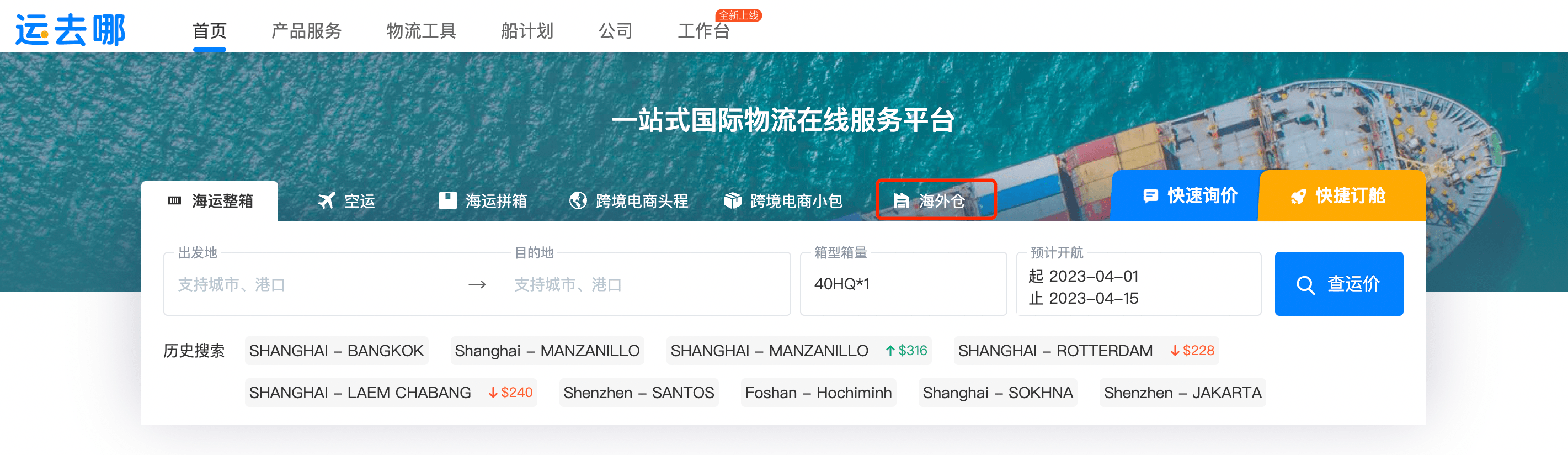Switch to the 船计划 nav item
1568x455 pixels.
[x=527, y=30]
